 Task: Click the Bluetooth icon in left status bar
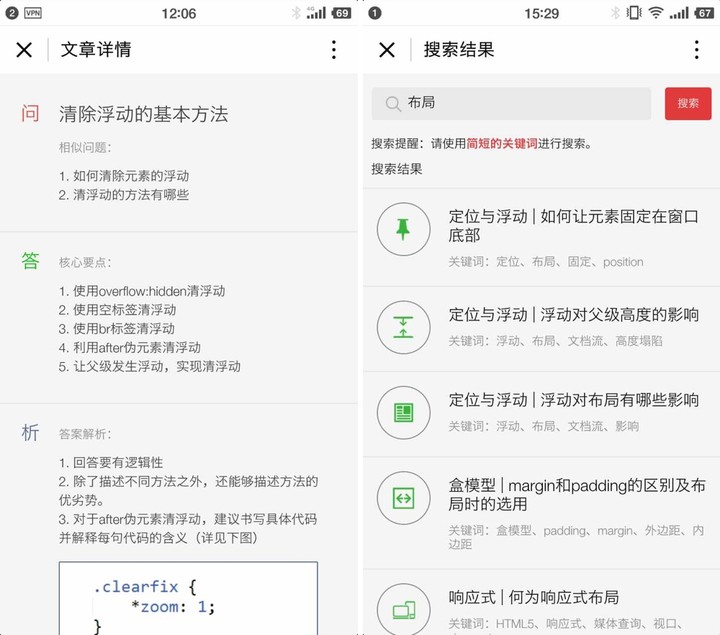click(296, 13)
